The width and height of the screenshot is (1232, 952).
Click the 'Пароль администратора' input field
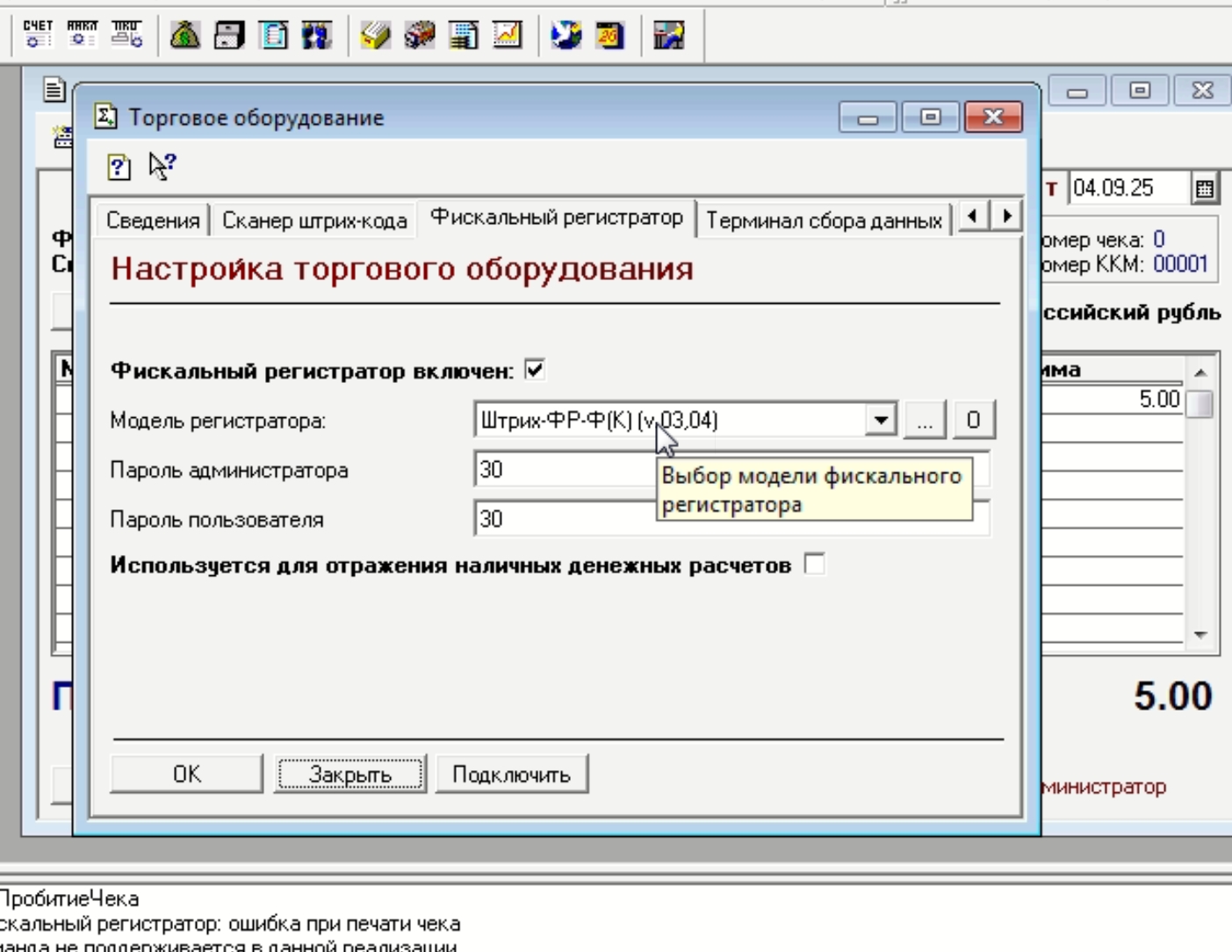coord(562,470)
